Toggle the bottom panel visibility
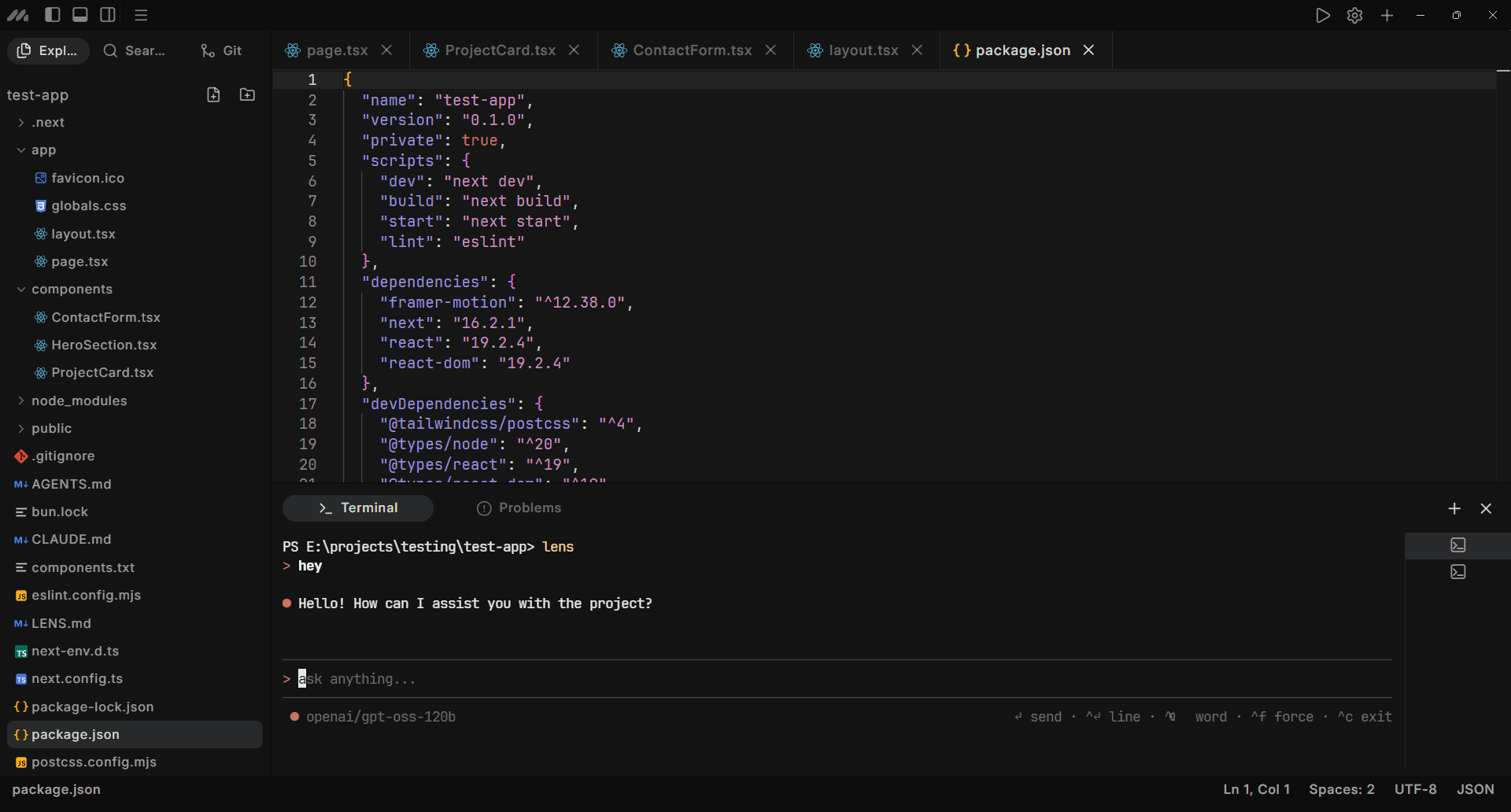This screenshot has width=1511, height=812. point(80,15)
